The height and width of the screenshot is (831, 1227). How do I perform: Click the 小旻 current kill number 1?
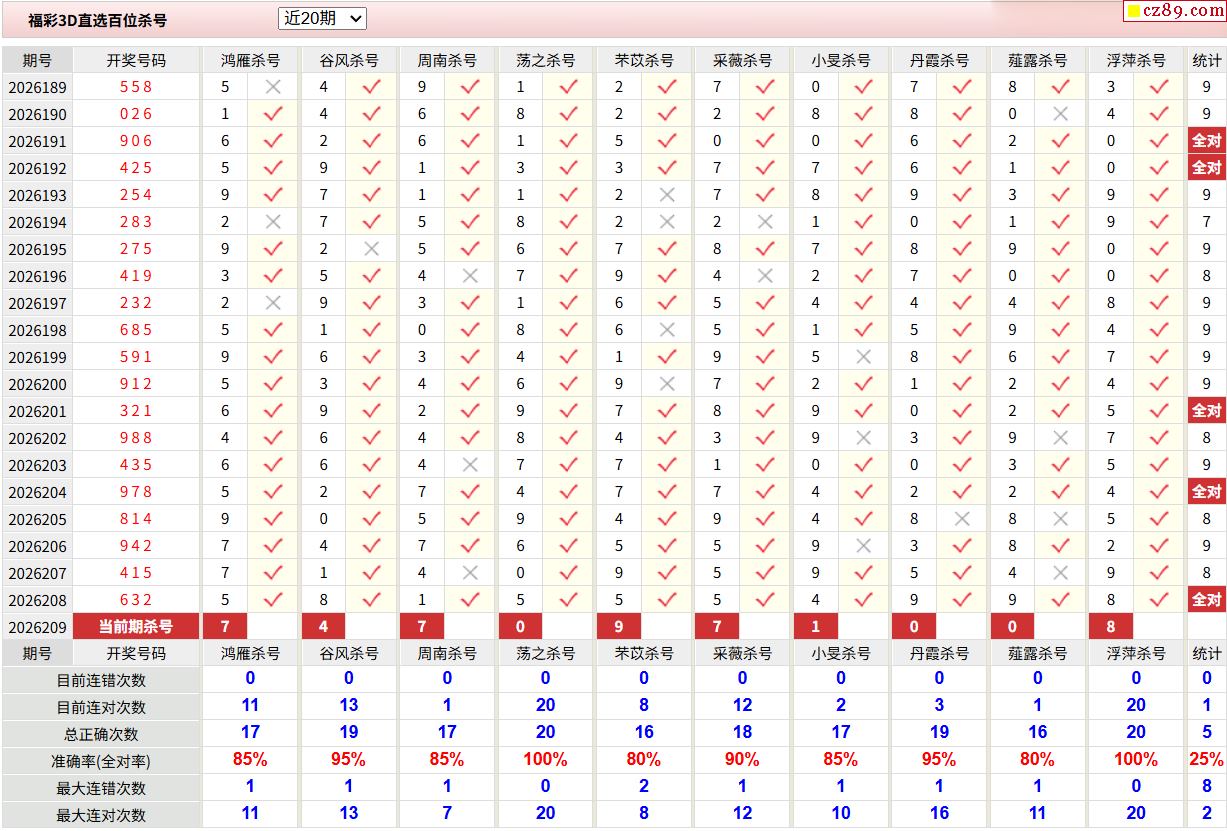816,627
